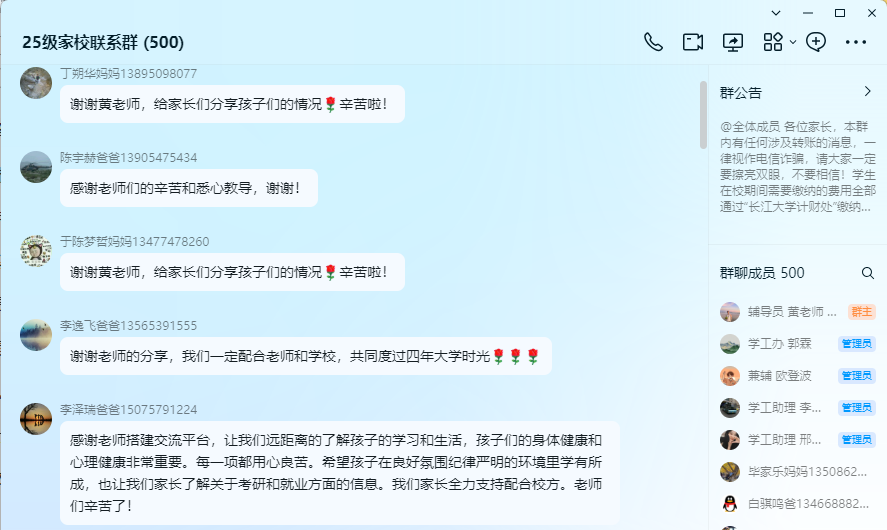Start a video call with the group

[x=692, y=42]
